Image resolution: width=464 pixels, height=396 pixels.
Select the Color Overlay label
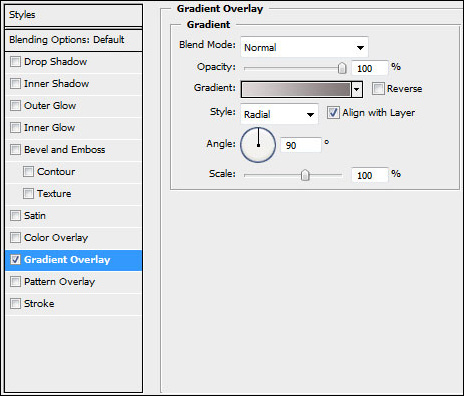coord(56,238)
